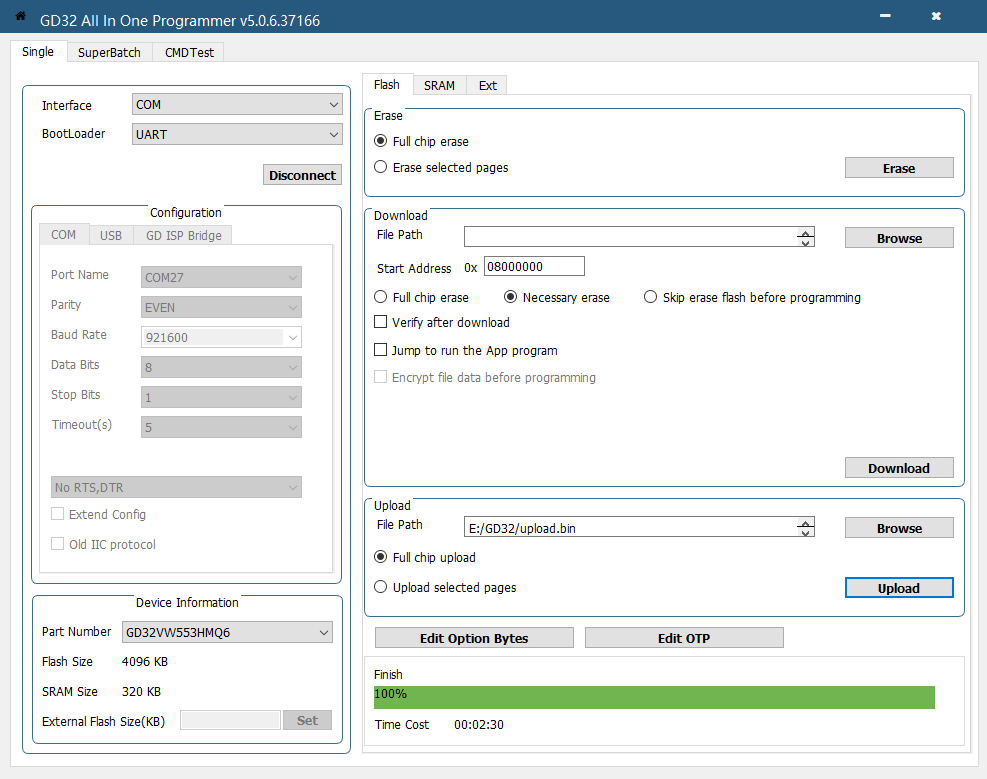987x779 pixels.
Task: Check Jump to run the App program
Action: 380,349
